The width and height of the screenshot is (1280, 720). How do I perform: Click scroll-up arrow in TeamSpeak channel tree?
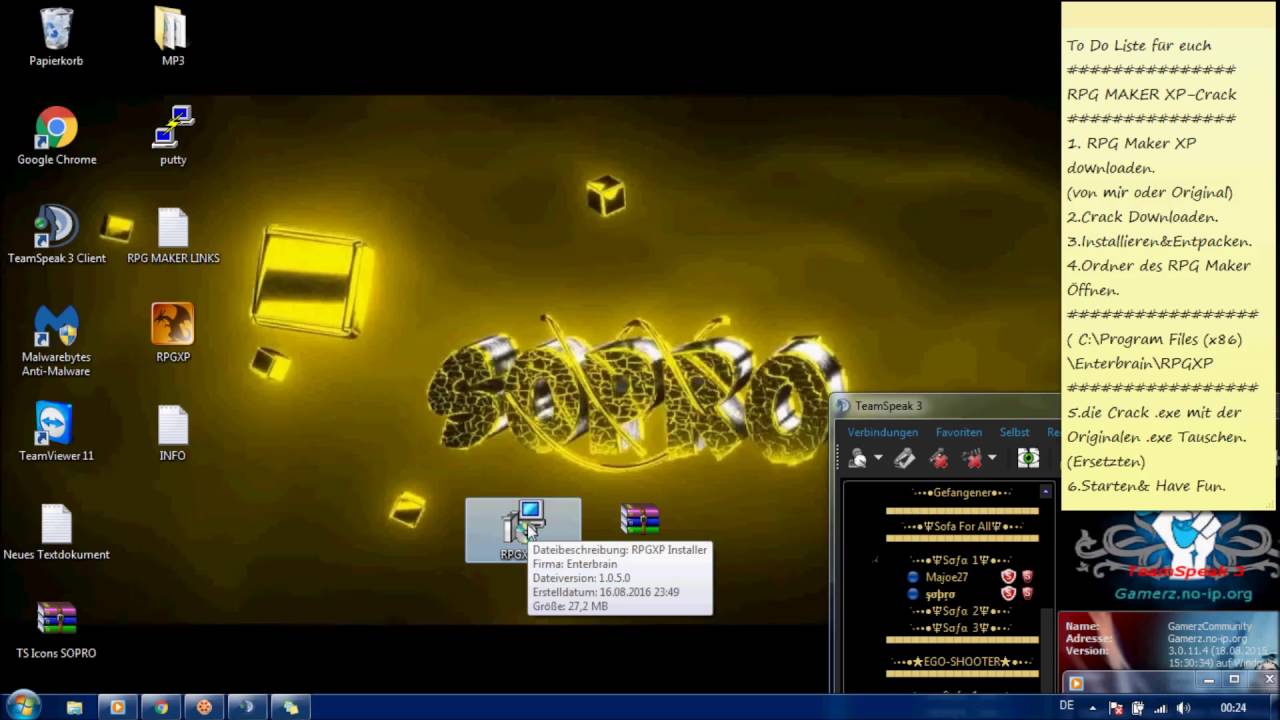coord(1046,492)
